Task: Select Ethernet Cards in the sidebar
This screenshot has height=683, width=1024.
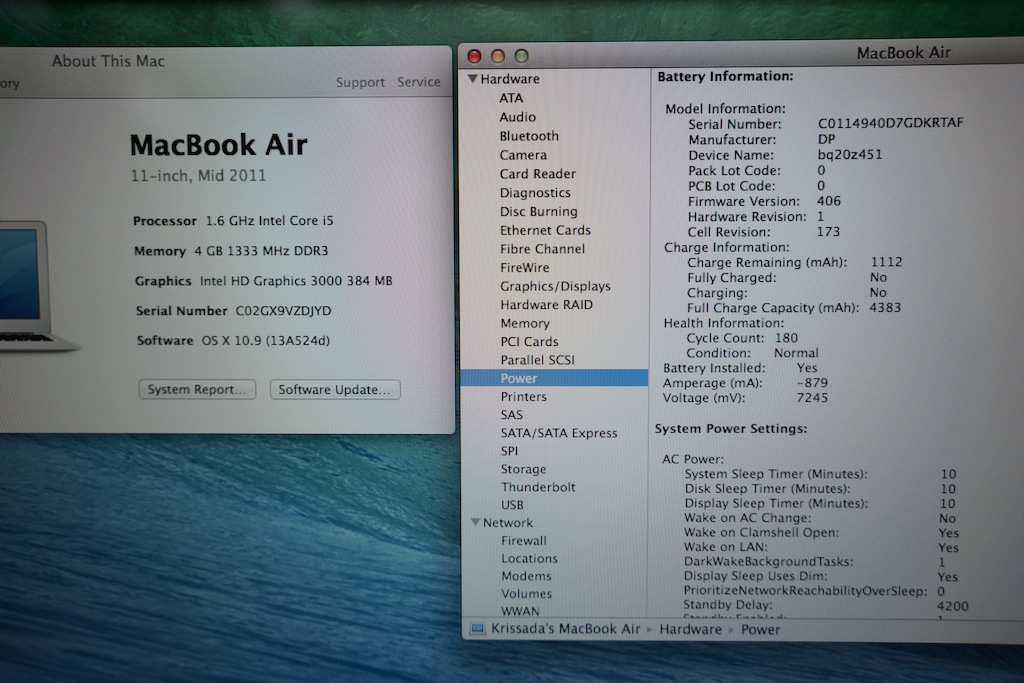Action: tap(545, 230)
